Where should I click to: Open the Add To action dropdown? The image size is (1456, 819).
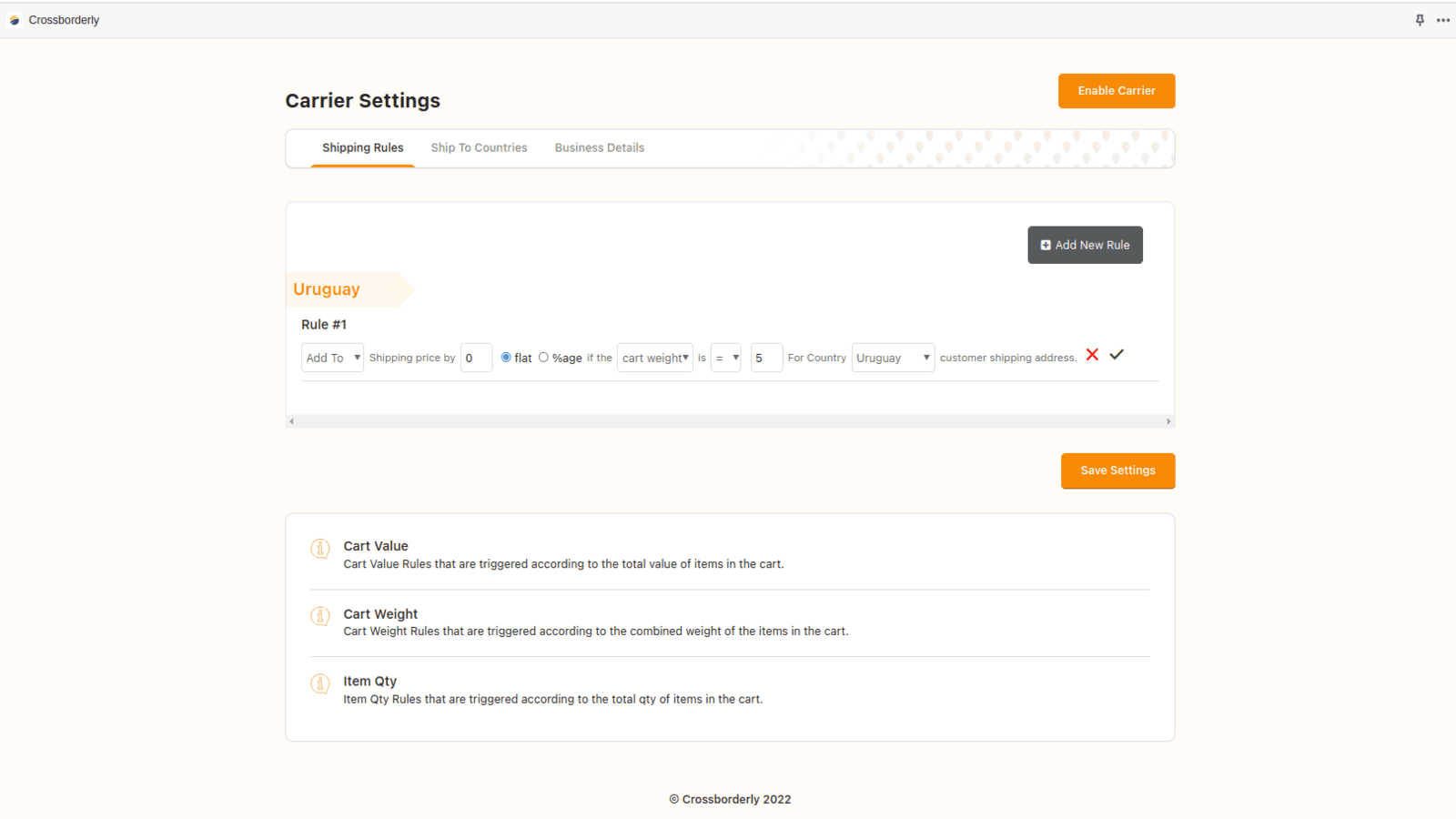pos(331,358)
